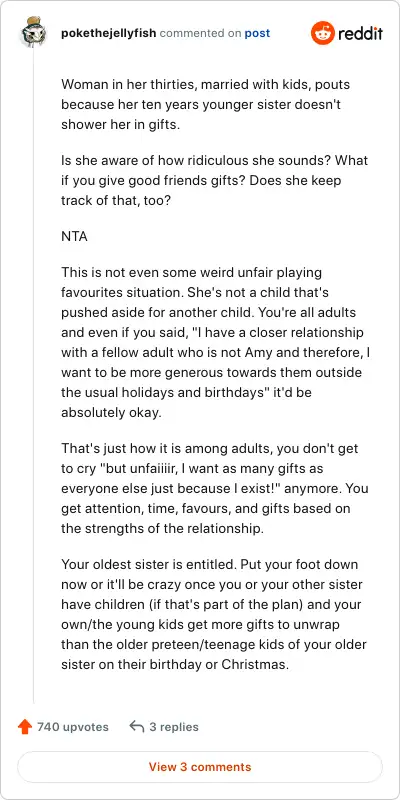The image size is (400, 800).
Task: Click the 'That's just how it is' paragraph
Action: tap(215, 488)
